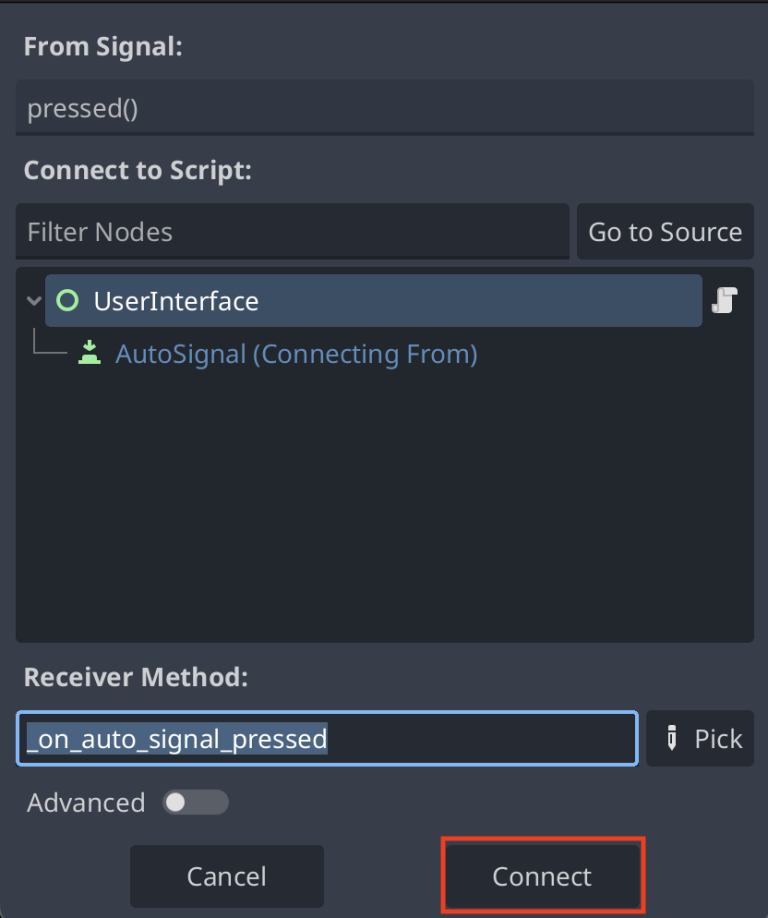Collapse the UserInterface tree branch
This screenshot has height=918, width=768.
tap(33, 300)
